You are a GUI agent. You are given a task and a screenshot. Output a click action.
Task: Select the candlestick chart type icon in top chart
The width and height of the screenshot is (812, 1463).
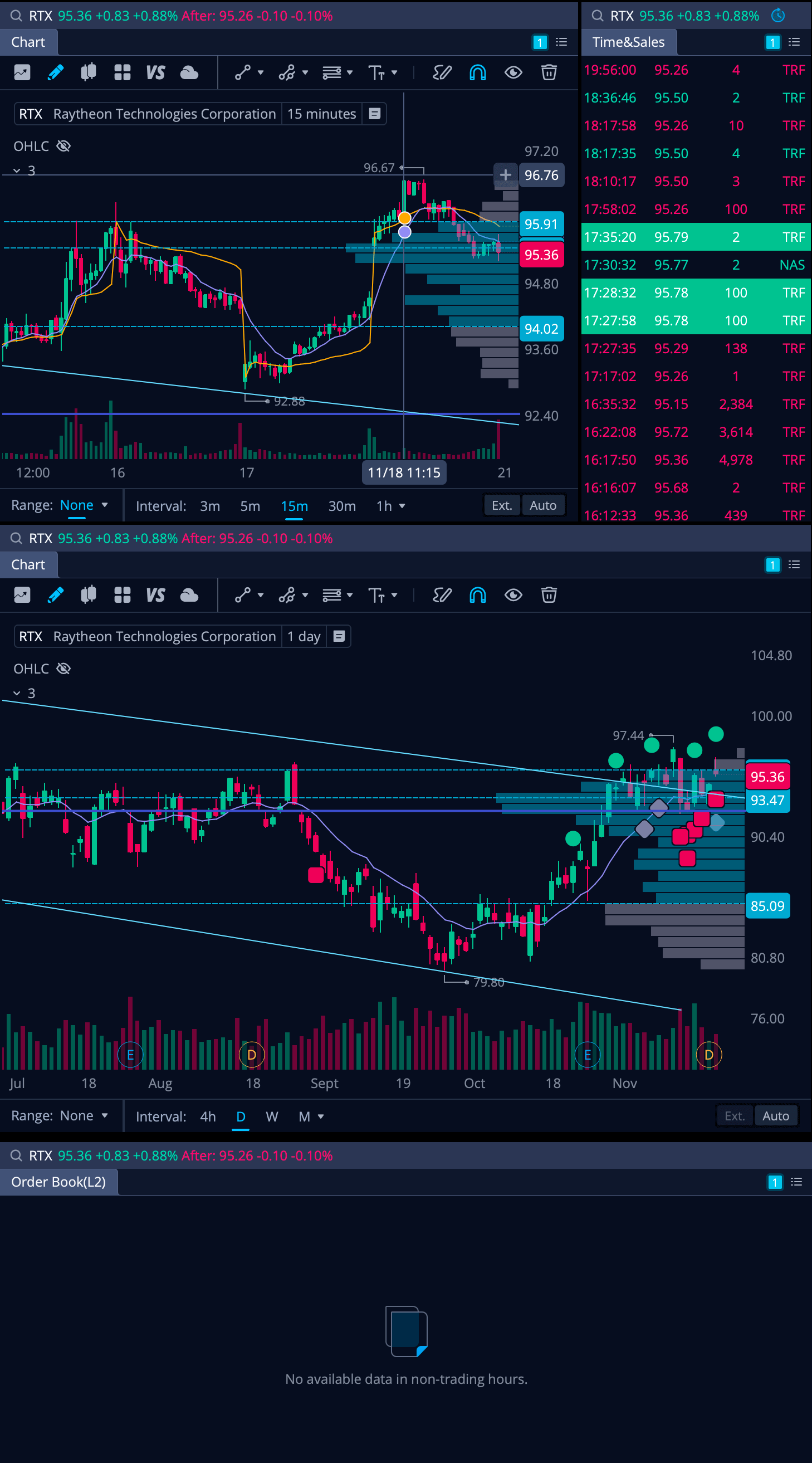(x=88, y=72)
